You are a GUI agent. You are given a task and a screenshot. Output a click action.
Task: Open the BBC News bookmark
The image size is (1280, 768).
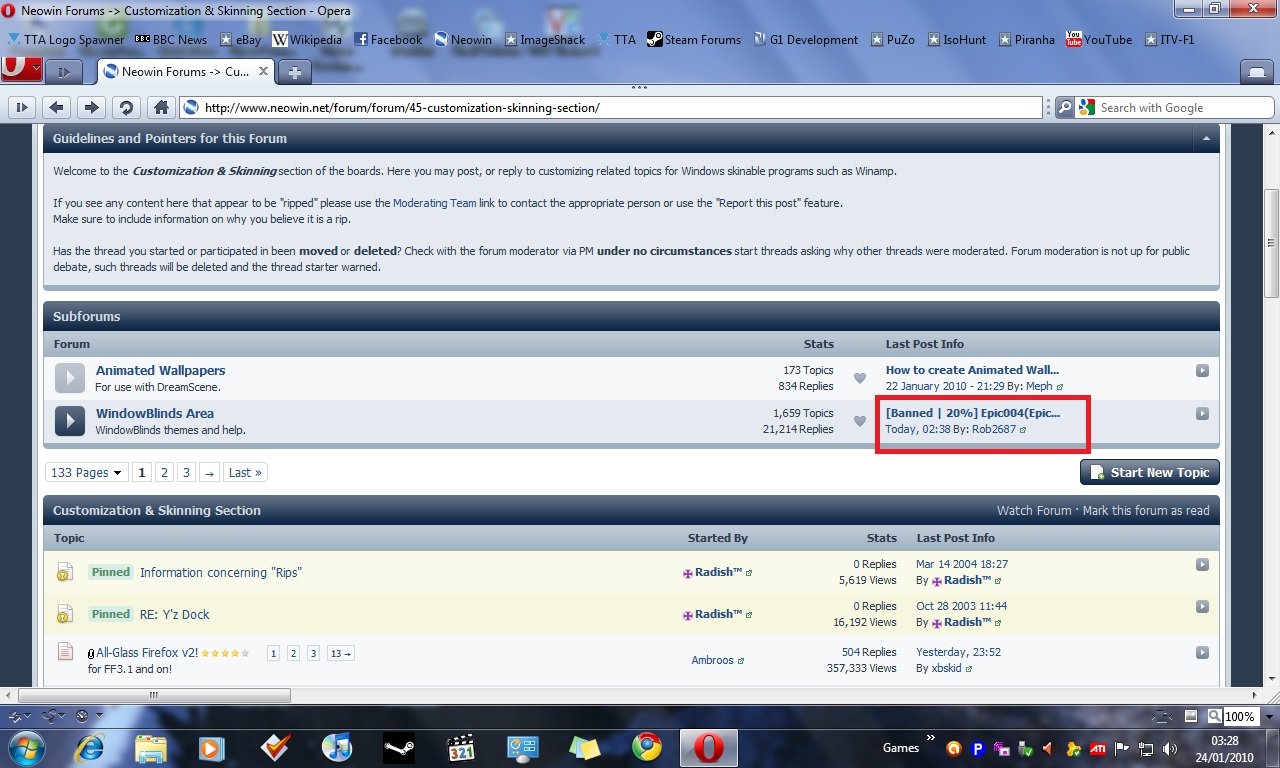(171, 40)
